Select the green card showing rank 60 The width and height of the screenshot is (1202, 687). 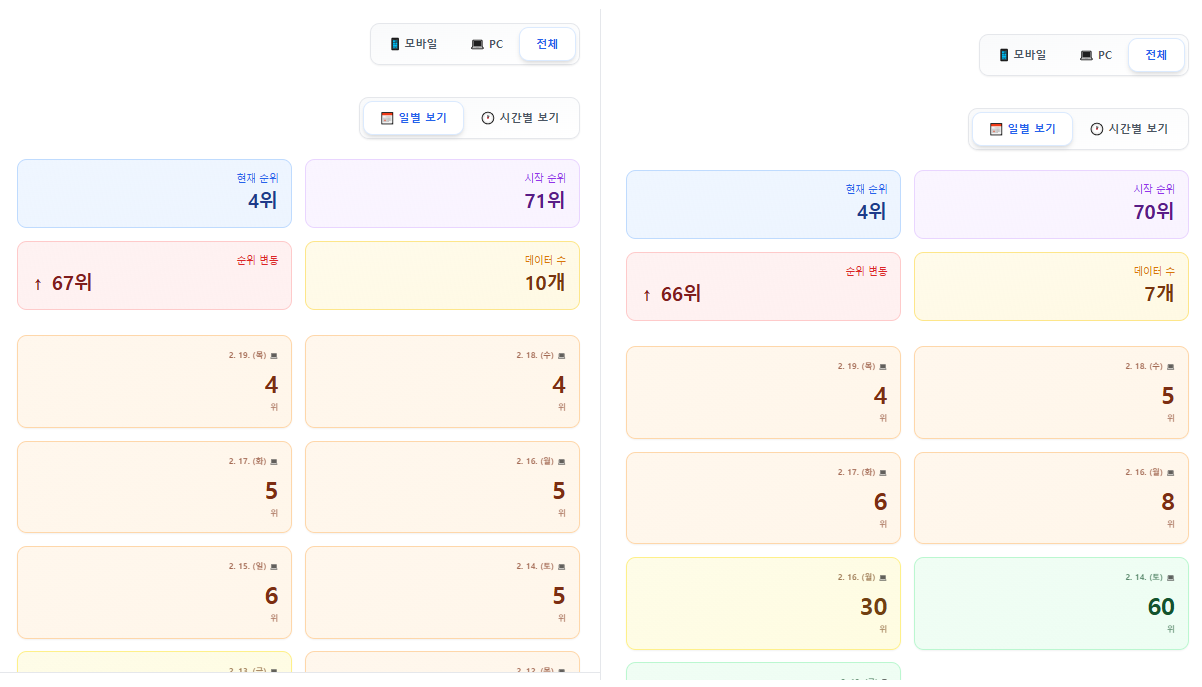pyautogui.click(x=1051, y=603)
